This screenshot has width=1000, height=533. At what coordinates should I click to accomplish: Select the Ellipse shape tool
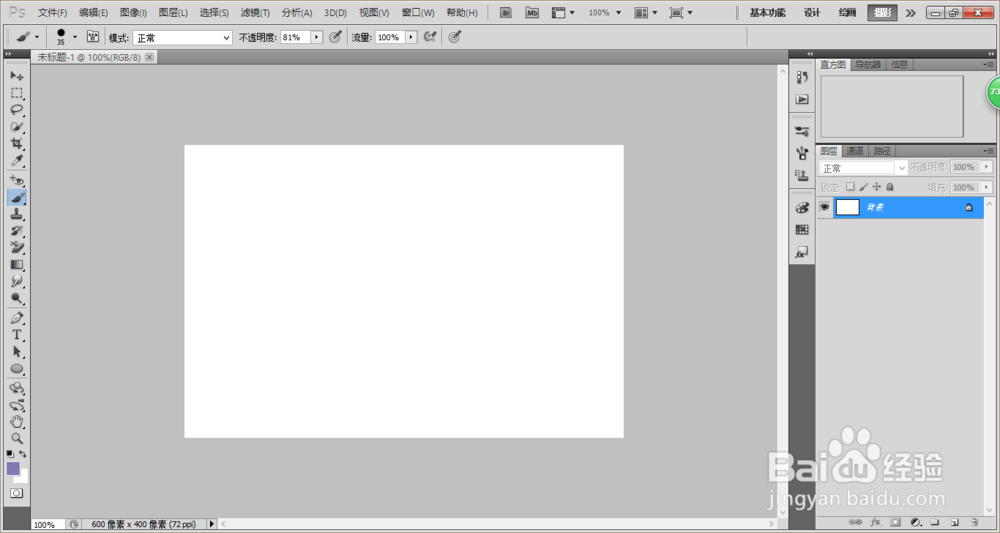17,369
